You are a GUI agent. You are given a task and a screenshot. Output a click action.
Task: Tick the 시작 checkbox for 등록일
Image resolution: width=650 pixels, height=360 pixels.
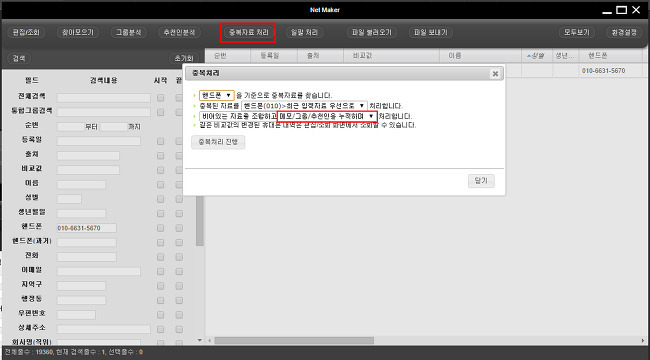point(160,141)
